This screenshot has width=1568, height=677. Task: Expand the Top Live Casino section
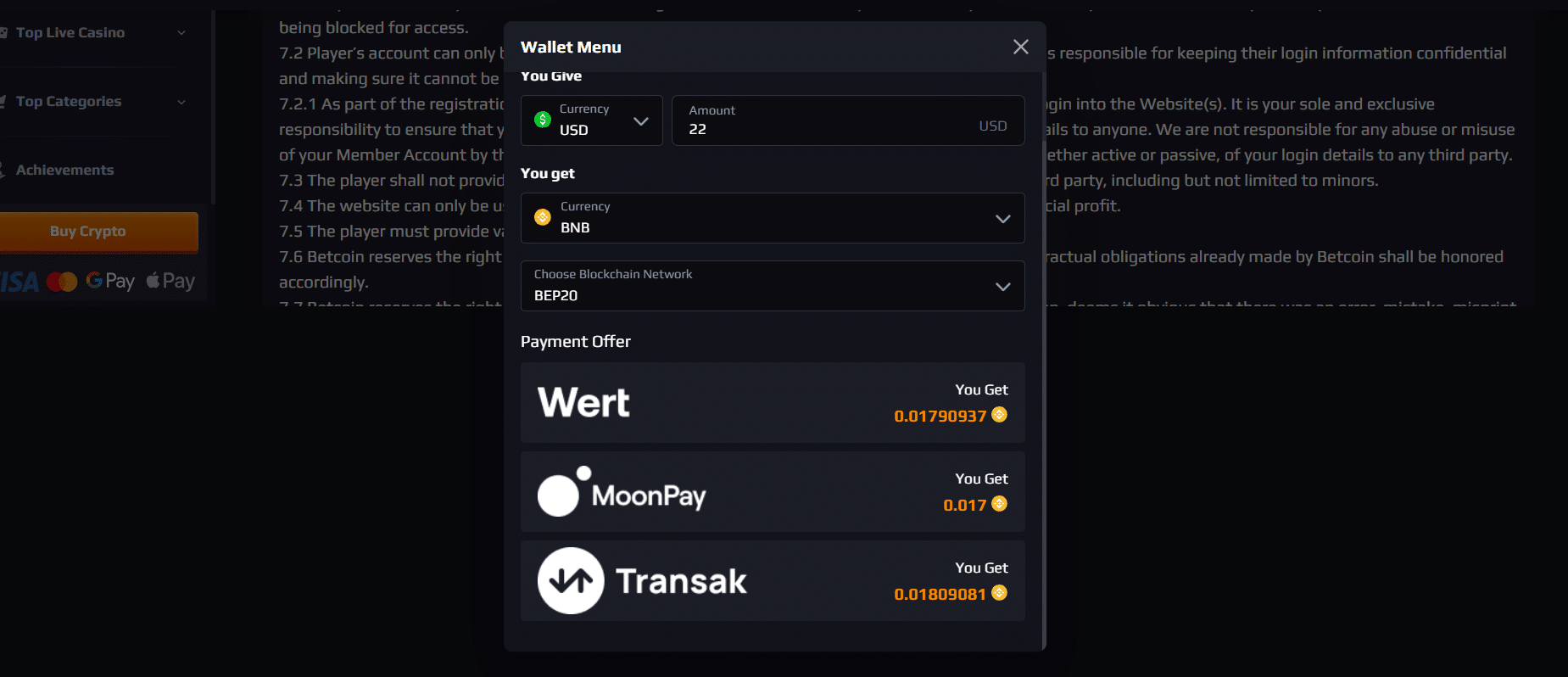[181, 32]
